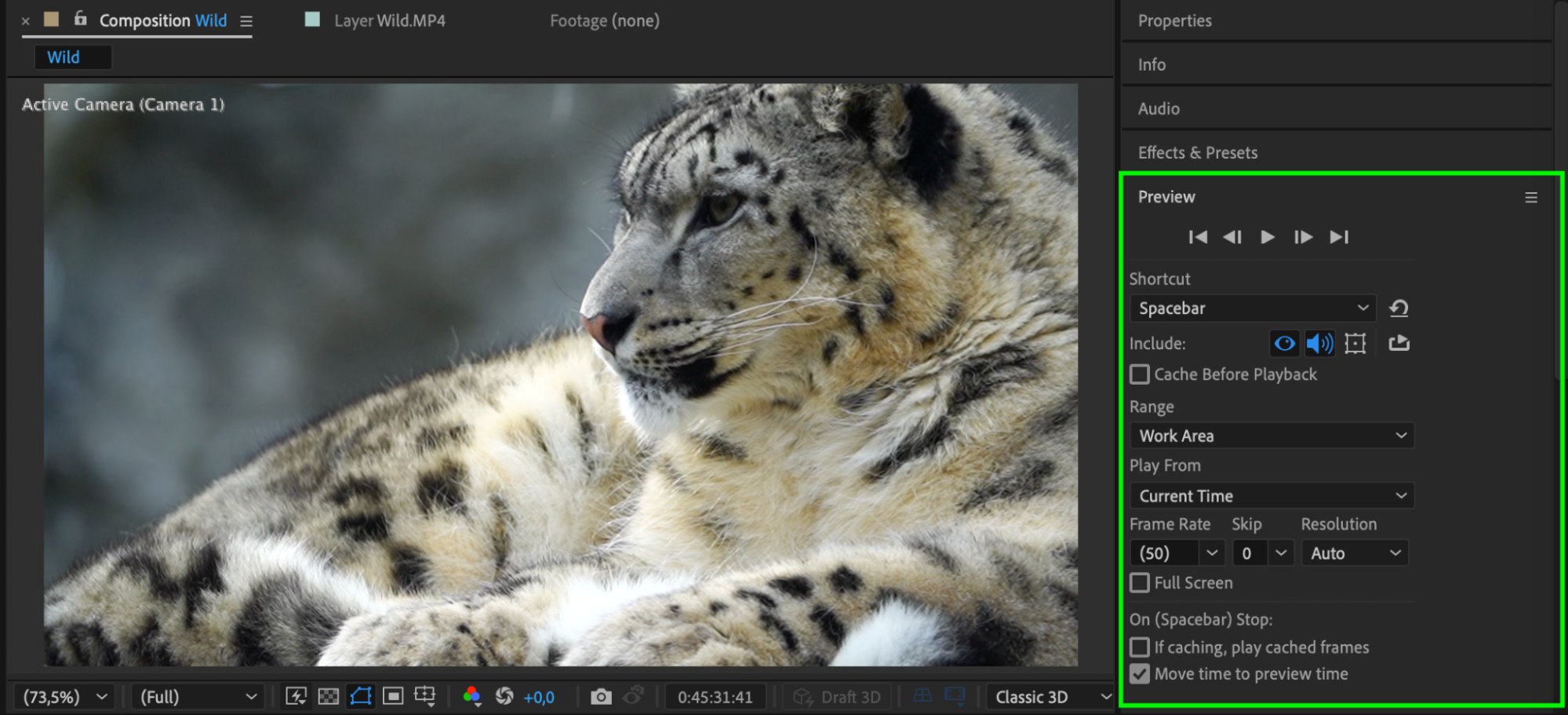Open the Range dropdown showing Work Area

pos(1271,436)
